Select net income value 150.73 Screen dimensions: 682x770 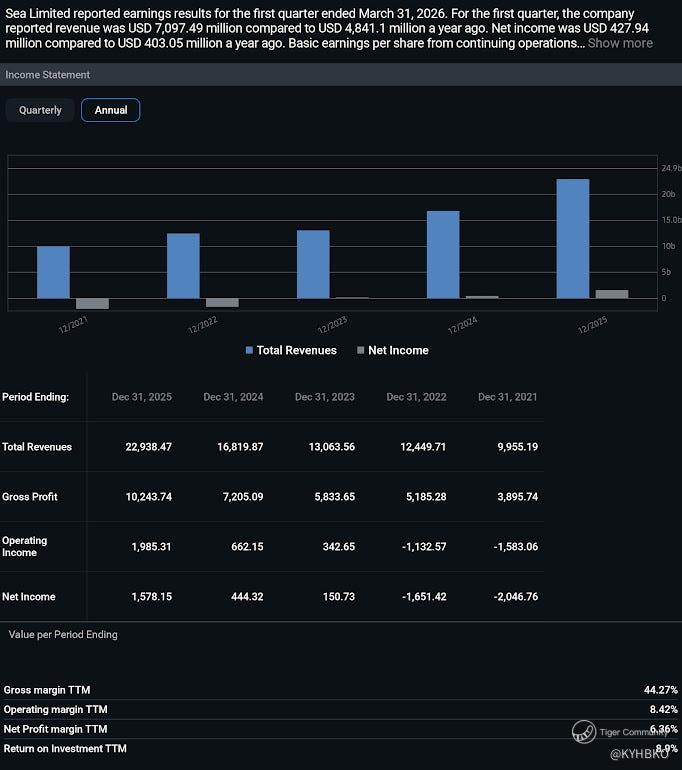[339, 597]
